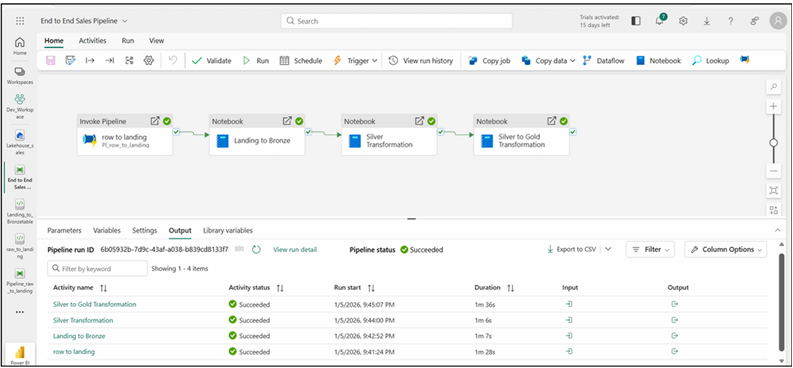Open the app launcher waffle icon

pos(20,21)
